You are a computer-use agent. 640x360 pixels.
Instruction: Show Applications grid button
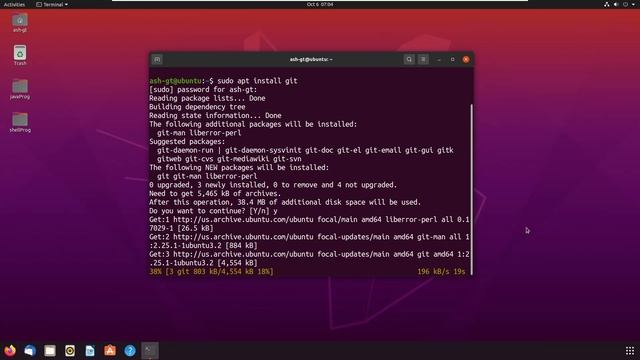coord(630,351)
